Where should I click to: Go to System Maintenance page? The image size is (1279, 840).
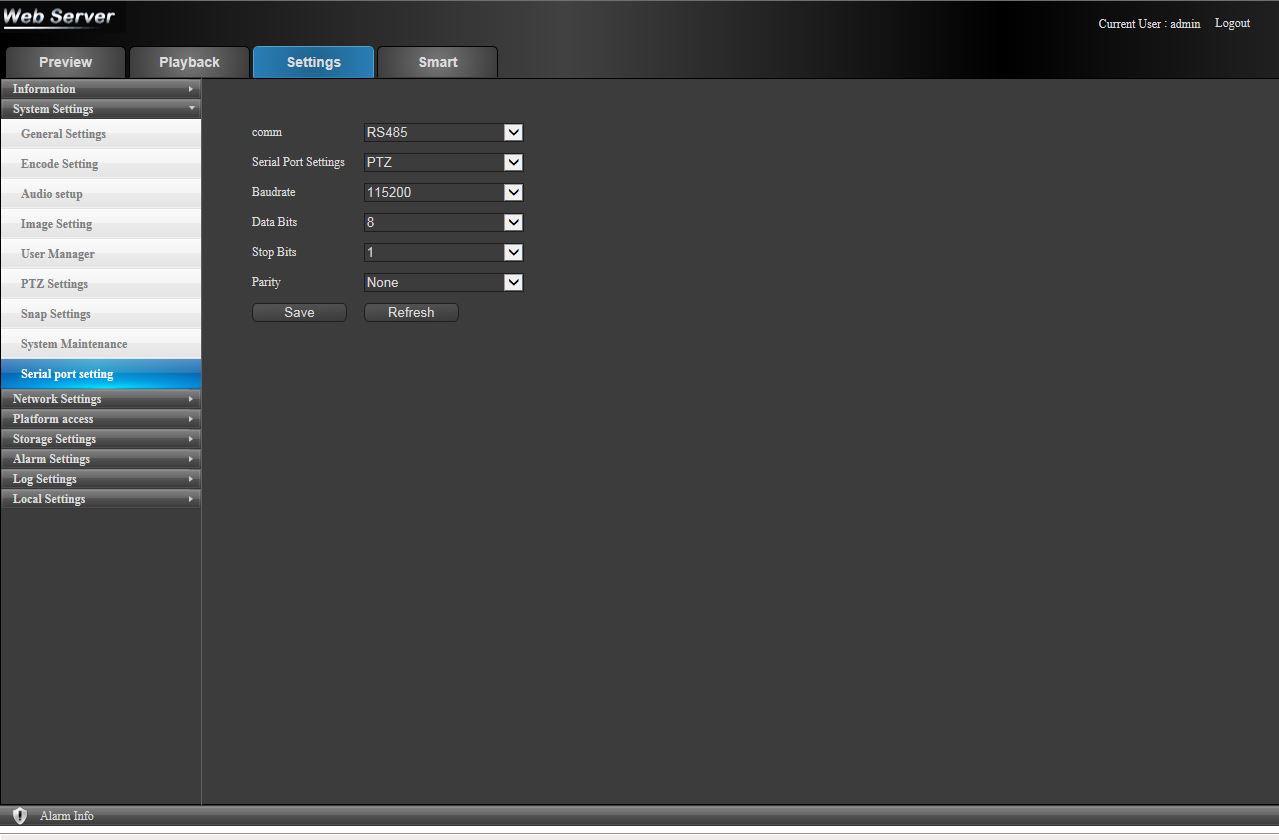(x=74, y=344)
